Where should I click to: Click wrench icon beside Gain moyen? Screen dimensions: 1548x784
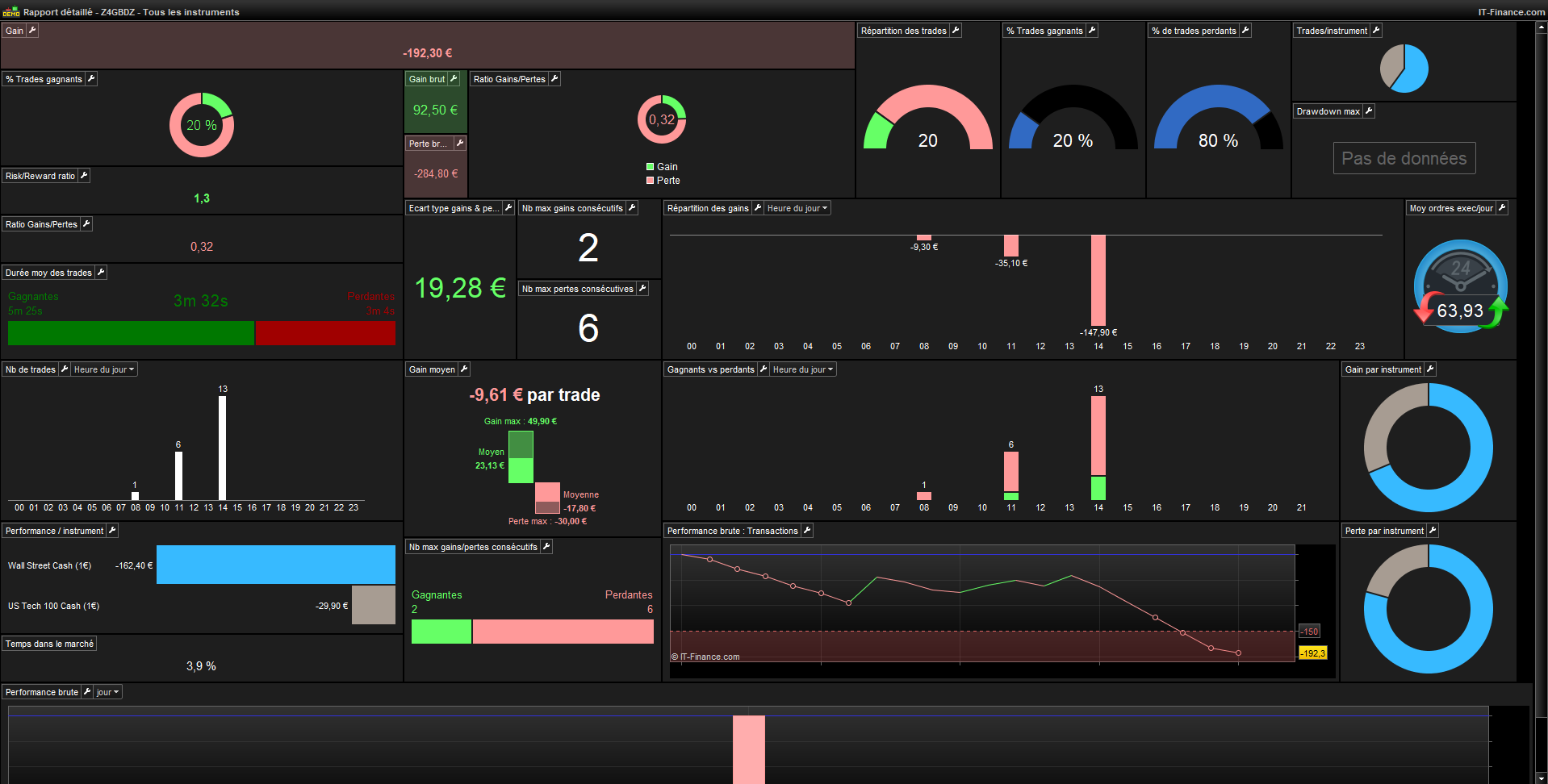pos(464,369)
